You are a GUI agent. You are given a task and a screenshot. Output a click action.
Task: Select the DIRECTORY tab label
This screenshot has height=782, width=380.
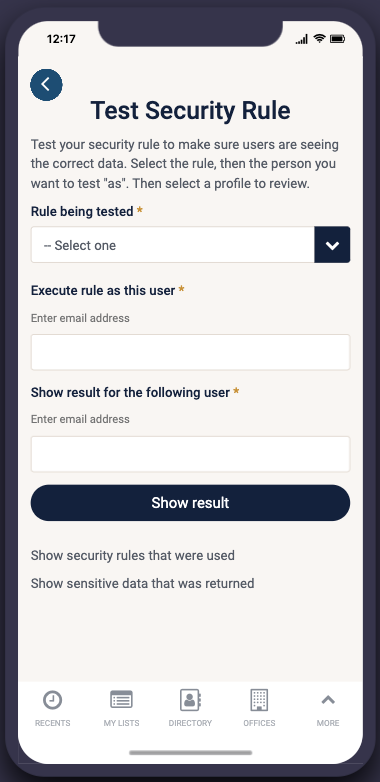click(190, 723)
